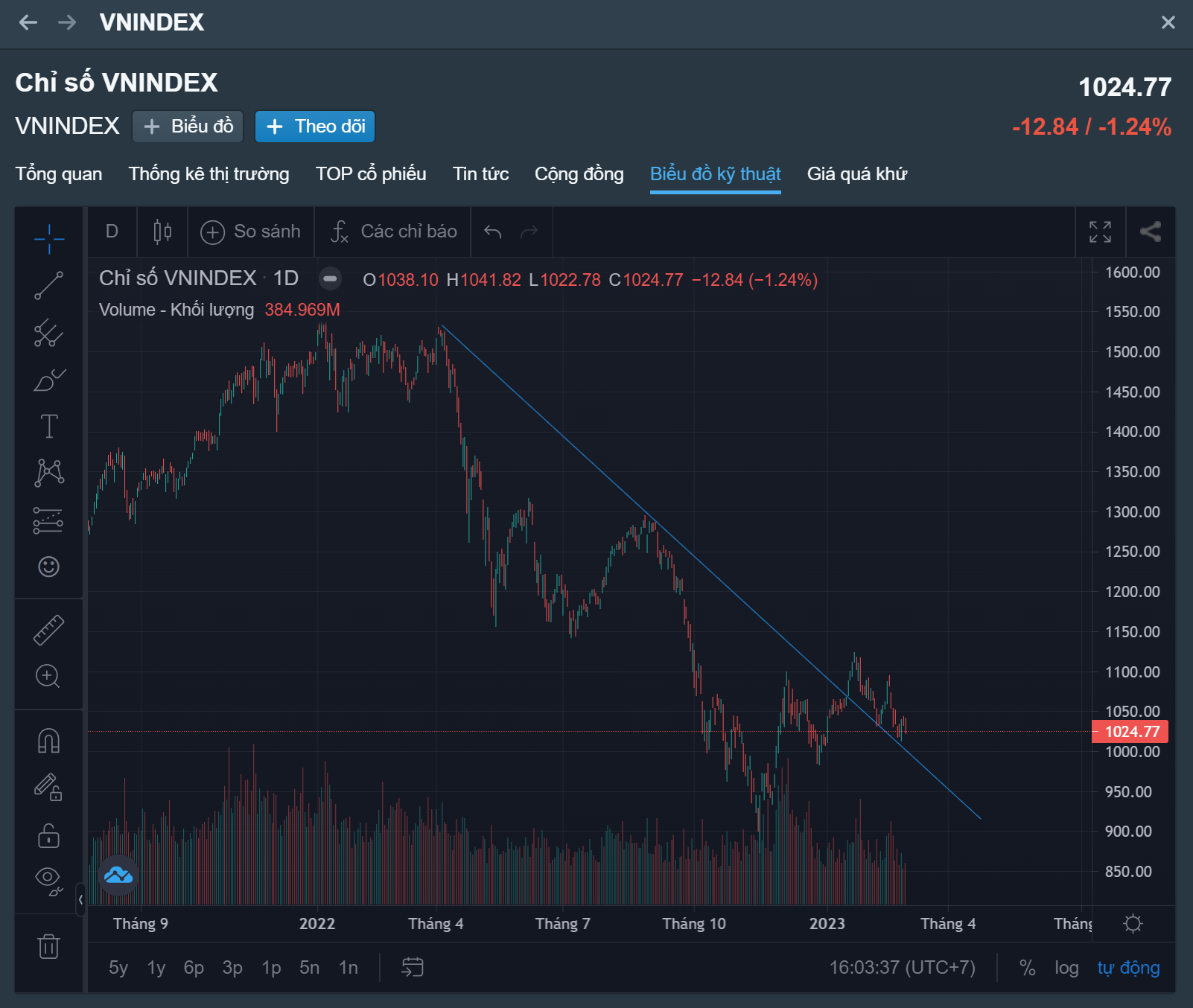The height and width of the screenshot is (1008, 1193).
Task: Enter fullscreen chart mode
Action: (x=1100, y=232)
